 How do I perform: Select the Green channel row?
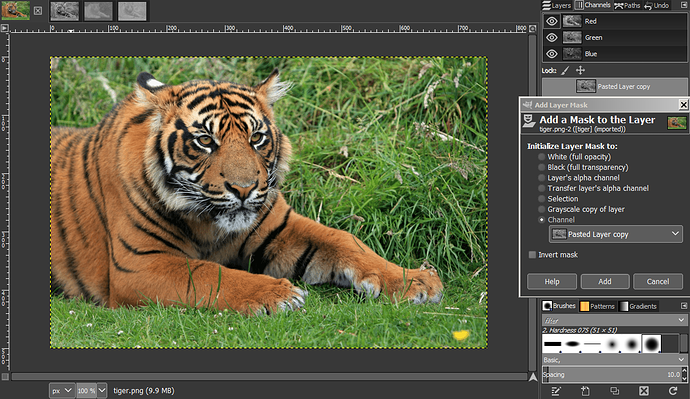coord(615,37)
